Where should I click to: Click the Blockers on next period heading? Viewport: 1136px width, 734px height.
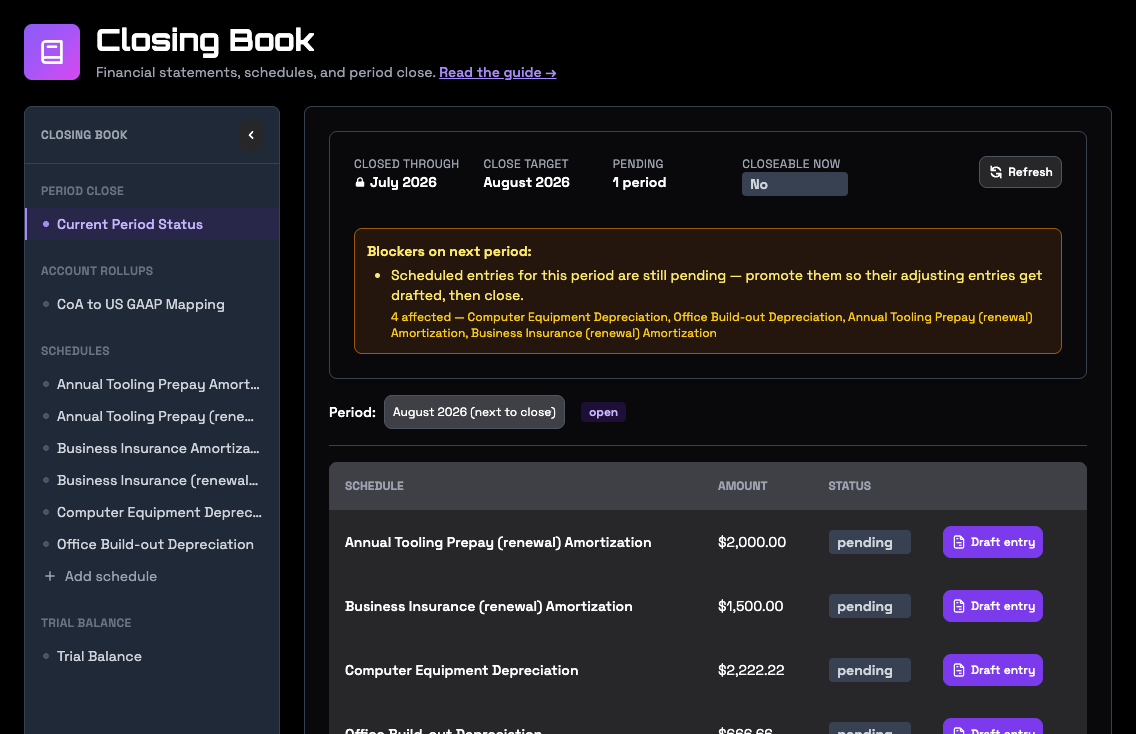[x=449, y=251]
